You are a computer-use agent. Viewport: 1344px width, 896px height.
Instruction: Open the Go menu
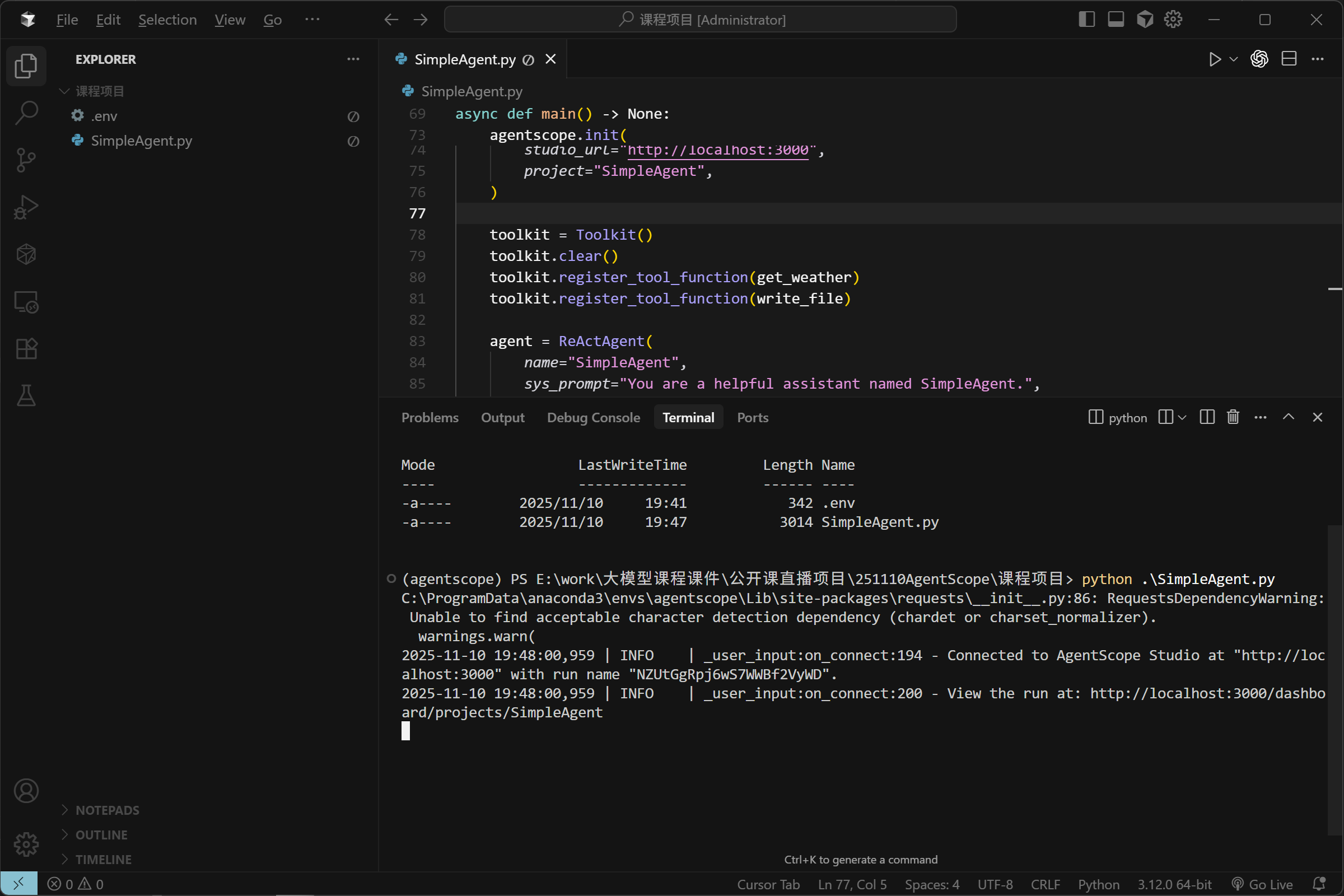273,20
